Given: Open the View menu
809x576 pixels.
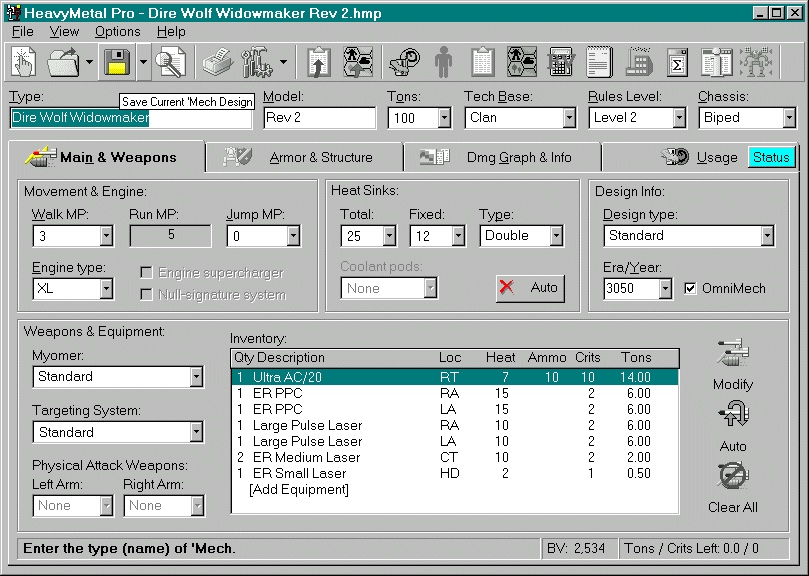Looking at the screenshot, I should pos(64,32).
